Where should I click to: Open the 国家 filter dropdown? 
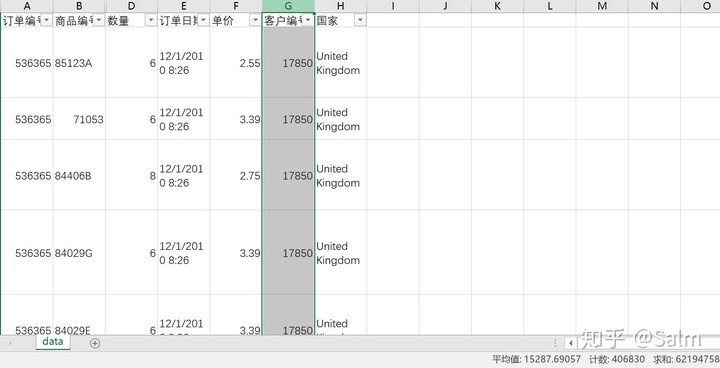[x=360, y=21]
